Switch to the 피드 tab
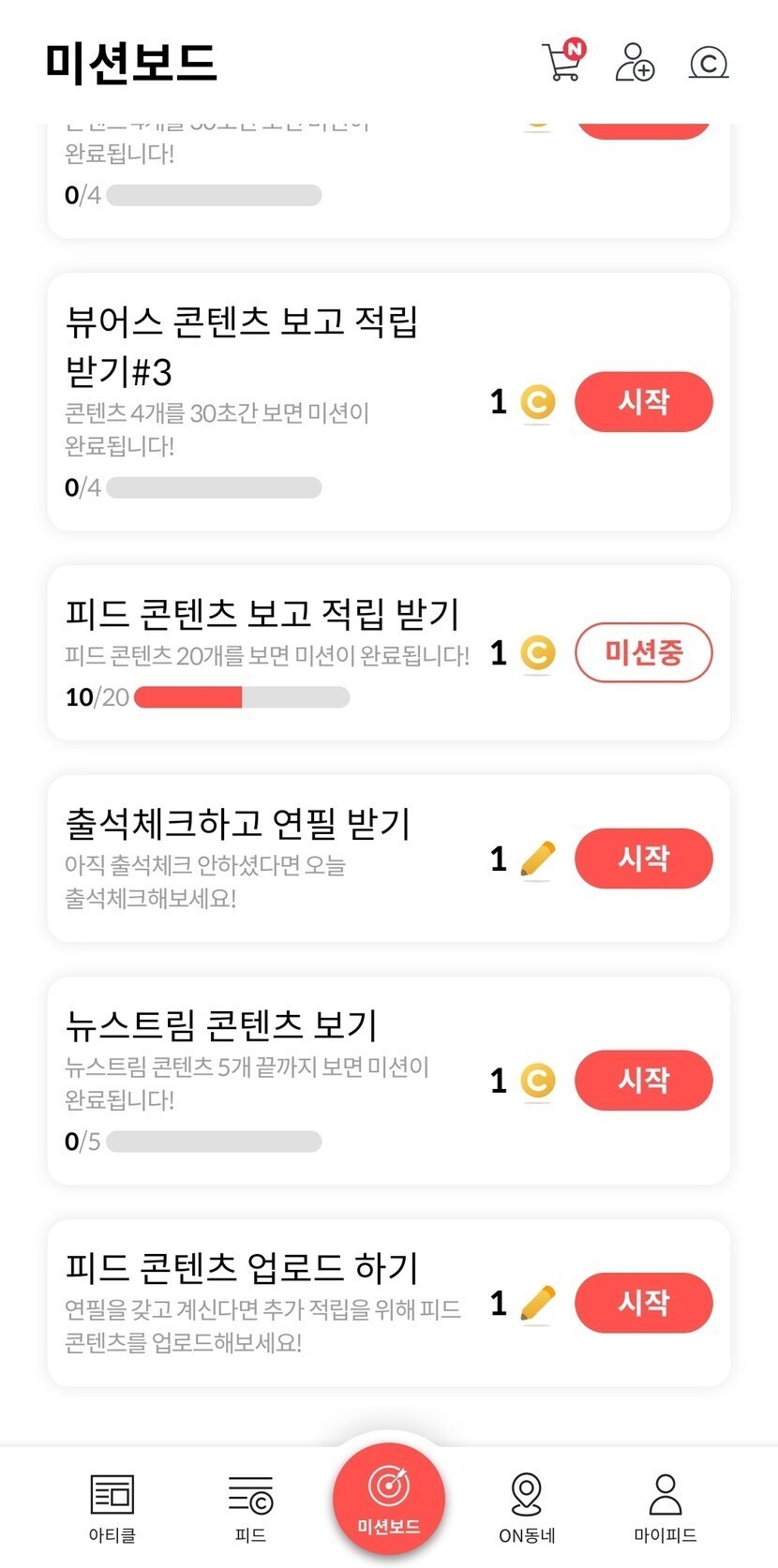This screenshot has width=778, height=1568. click(250, 1505)
